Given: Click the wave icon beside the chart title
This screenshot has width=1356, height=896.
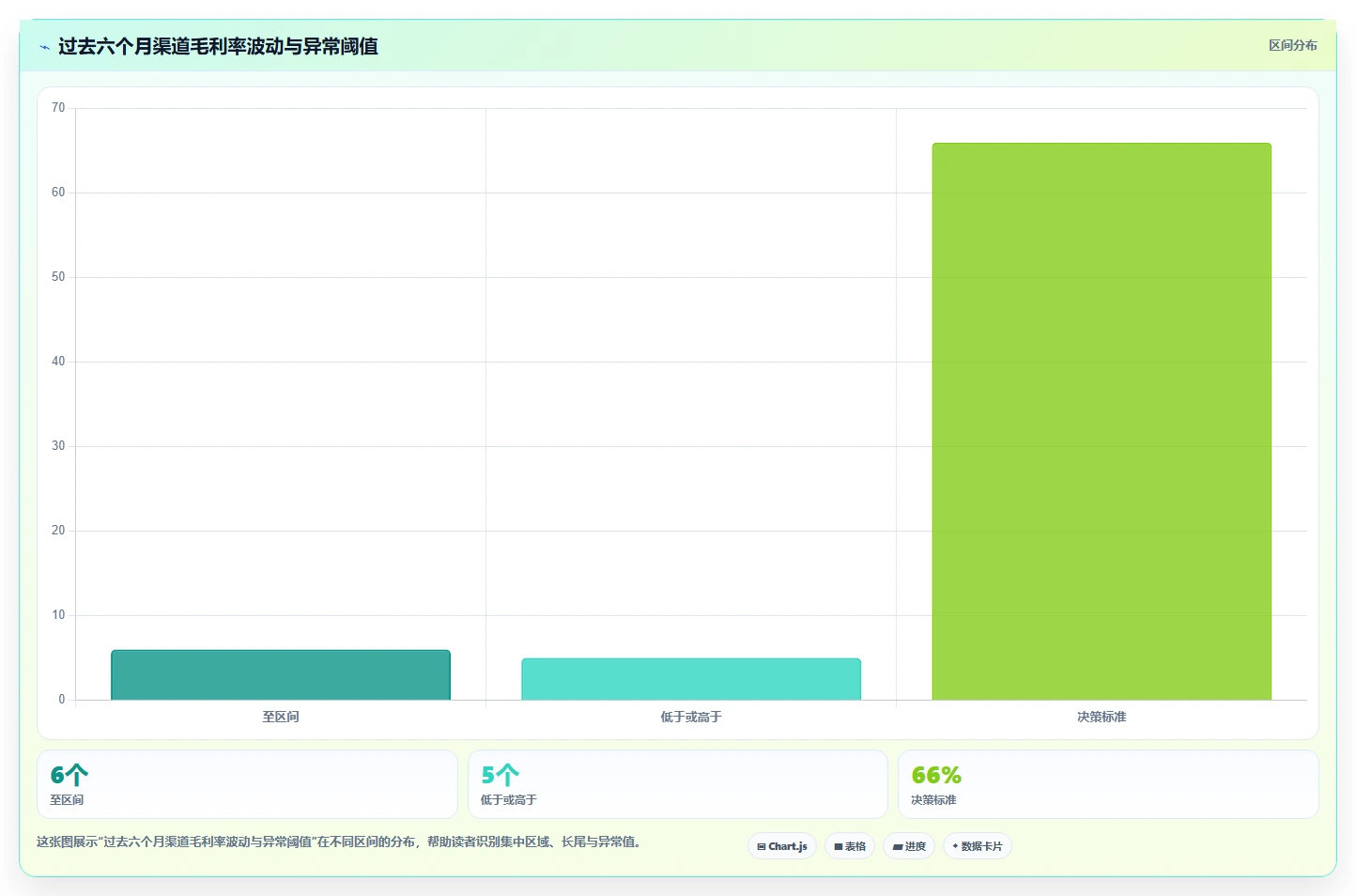Looking at the screenshot, I should 44,47.
